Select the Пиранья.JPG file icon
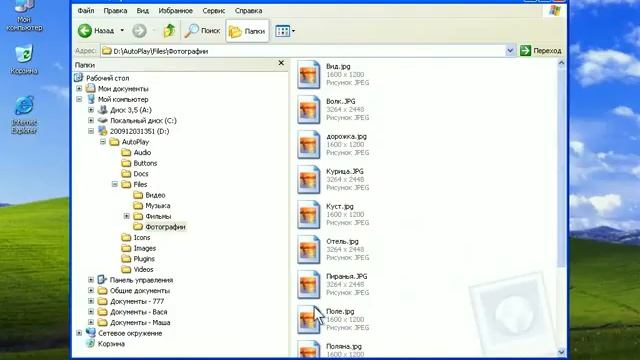640x360 pixels. [x=309, y=284]
